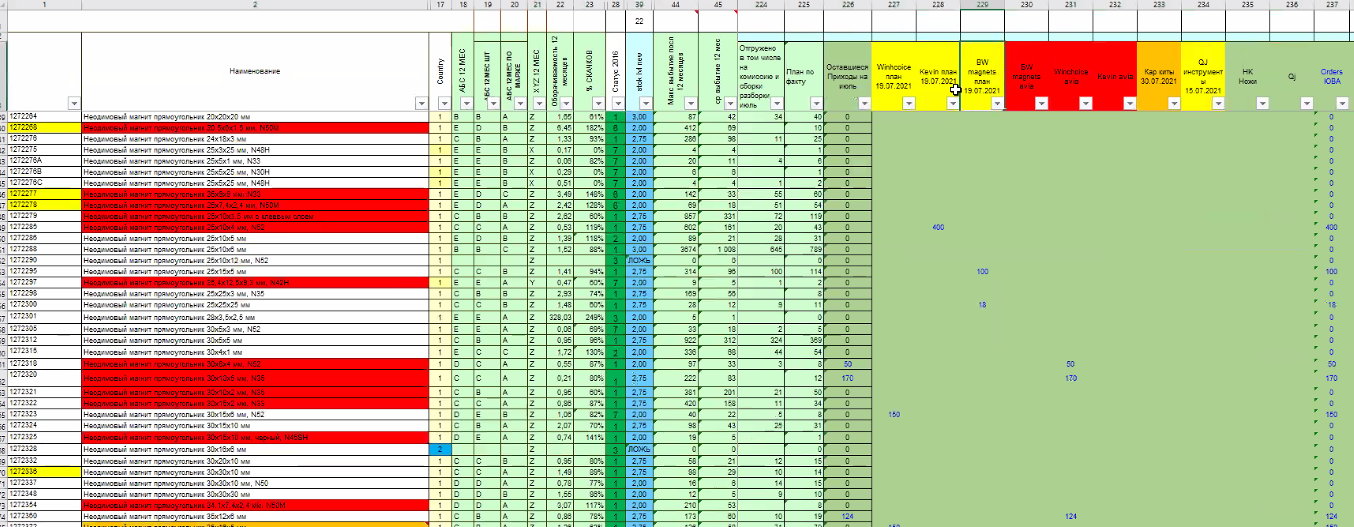Click the red BW magnets avia header
The width and height of the screenshot is (1354, 527).
[1026, 76]
